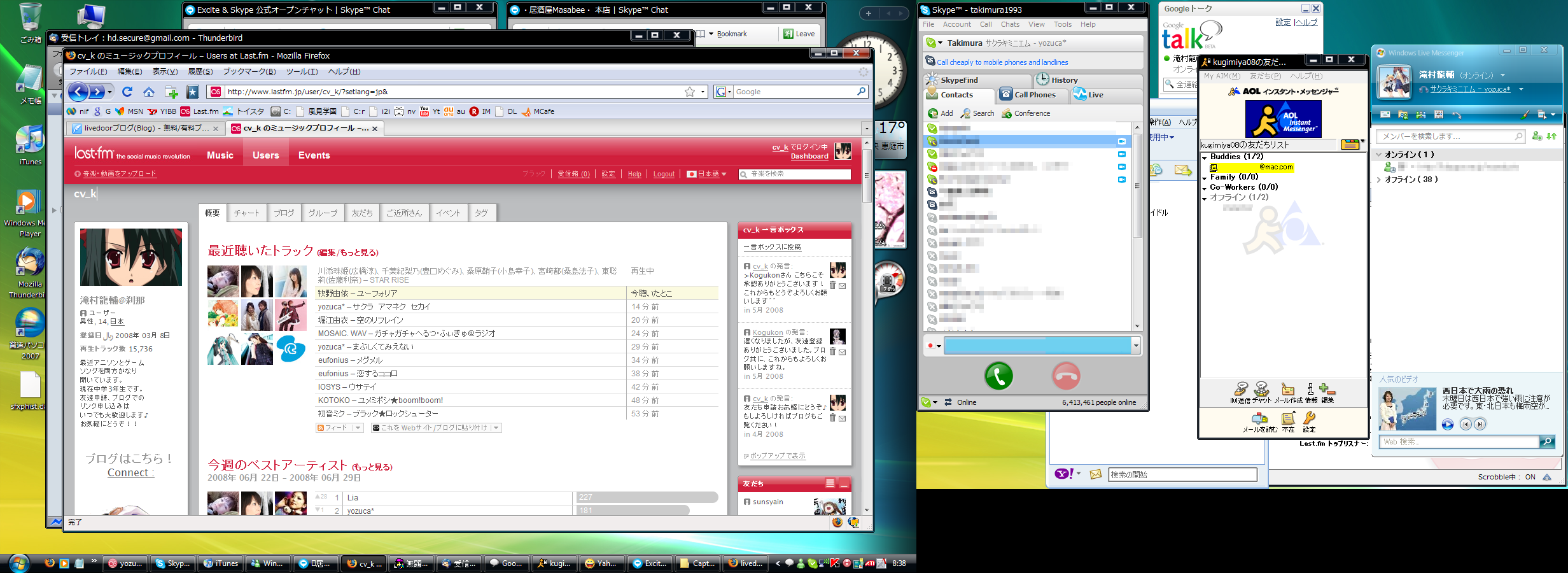Click the paintbrush icon in Windows Live Messenger
The width and height of the screenshot is (1568, 573).
(1524, 115)
